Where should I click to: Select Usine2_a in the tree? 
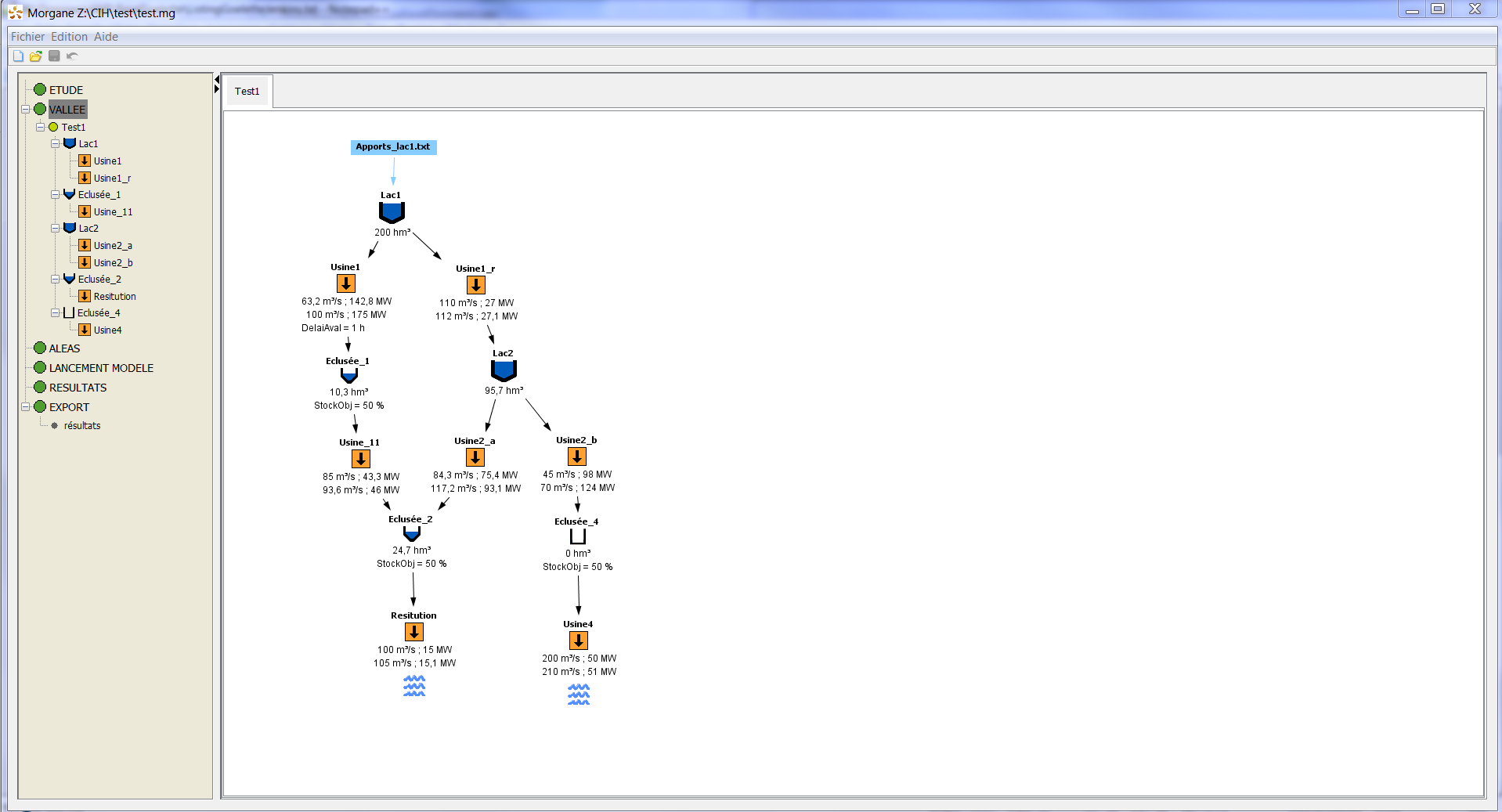tap(113, 245)
